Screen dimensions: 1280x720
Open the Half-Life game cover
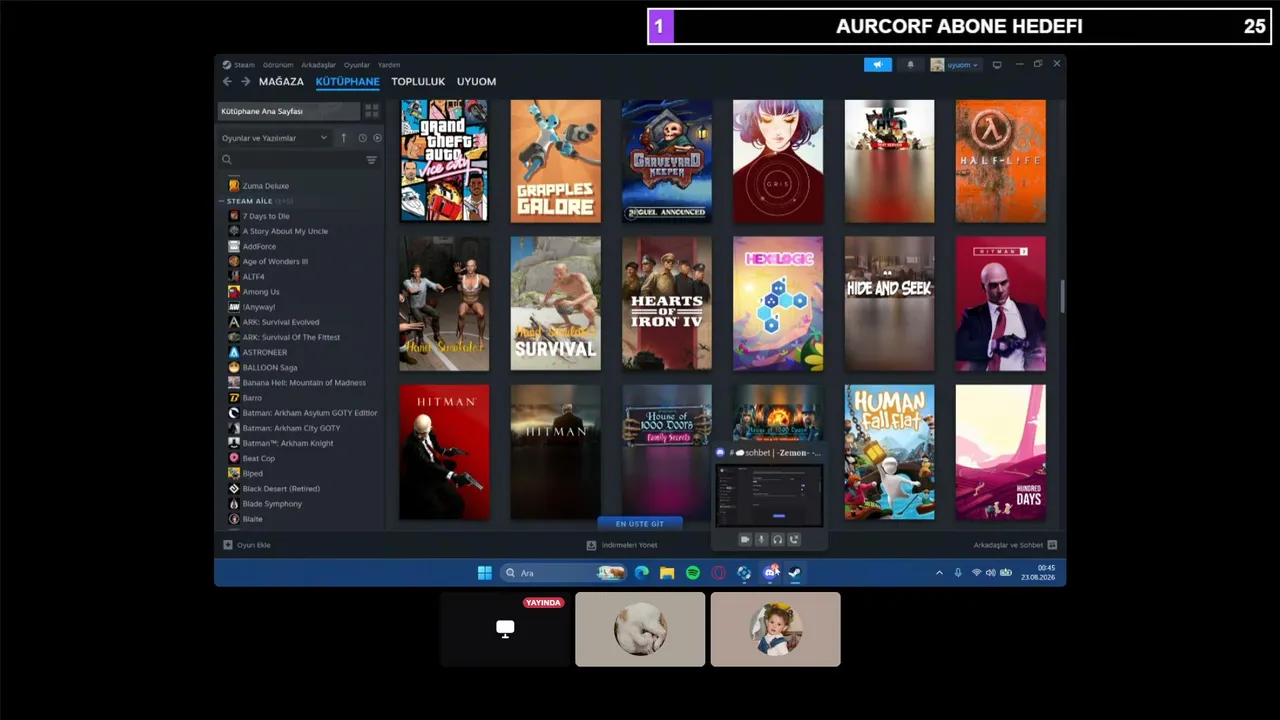point(1000,160)
